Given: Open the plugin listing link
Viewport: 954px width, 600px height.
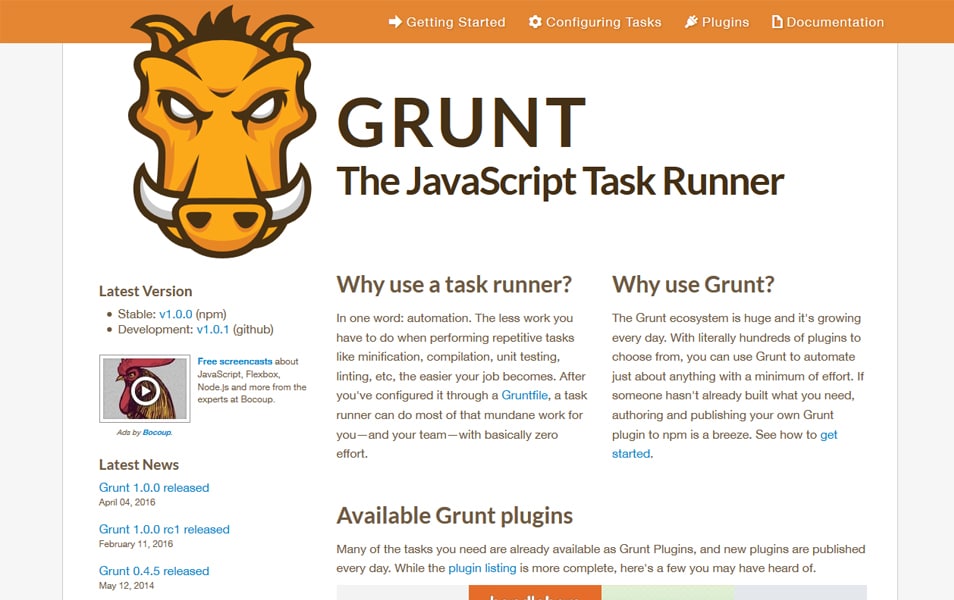Looking at the screenshot, I should [482, 568].
